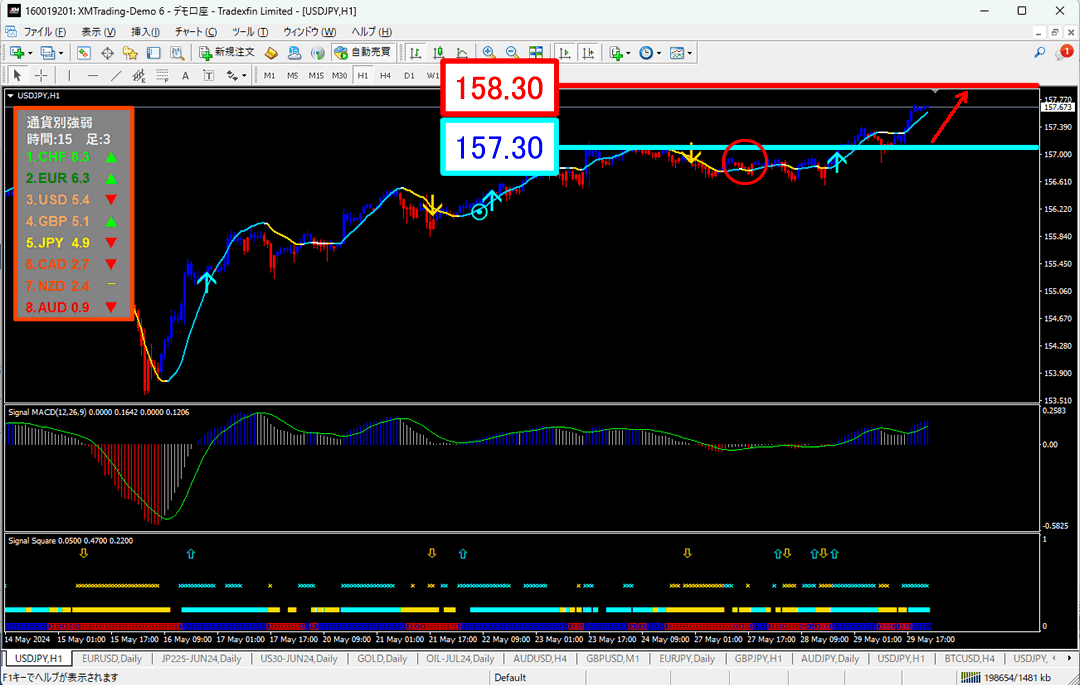This screenshot has width=1080, height=685.
Task: Select the Text (A) tool
Action: (x=185, y=75)
